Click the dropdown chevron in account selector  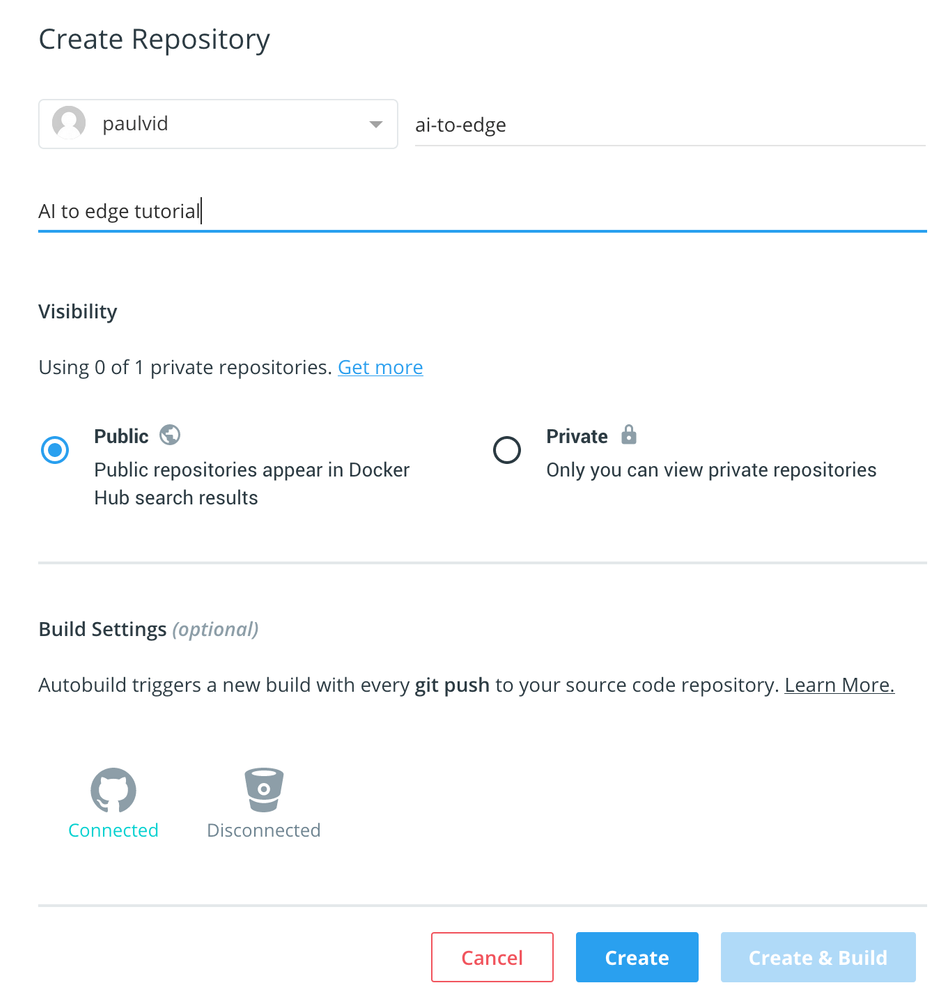pyautogui.click(x=374, y=123)
